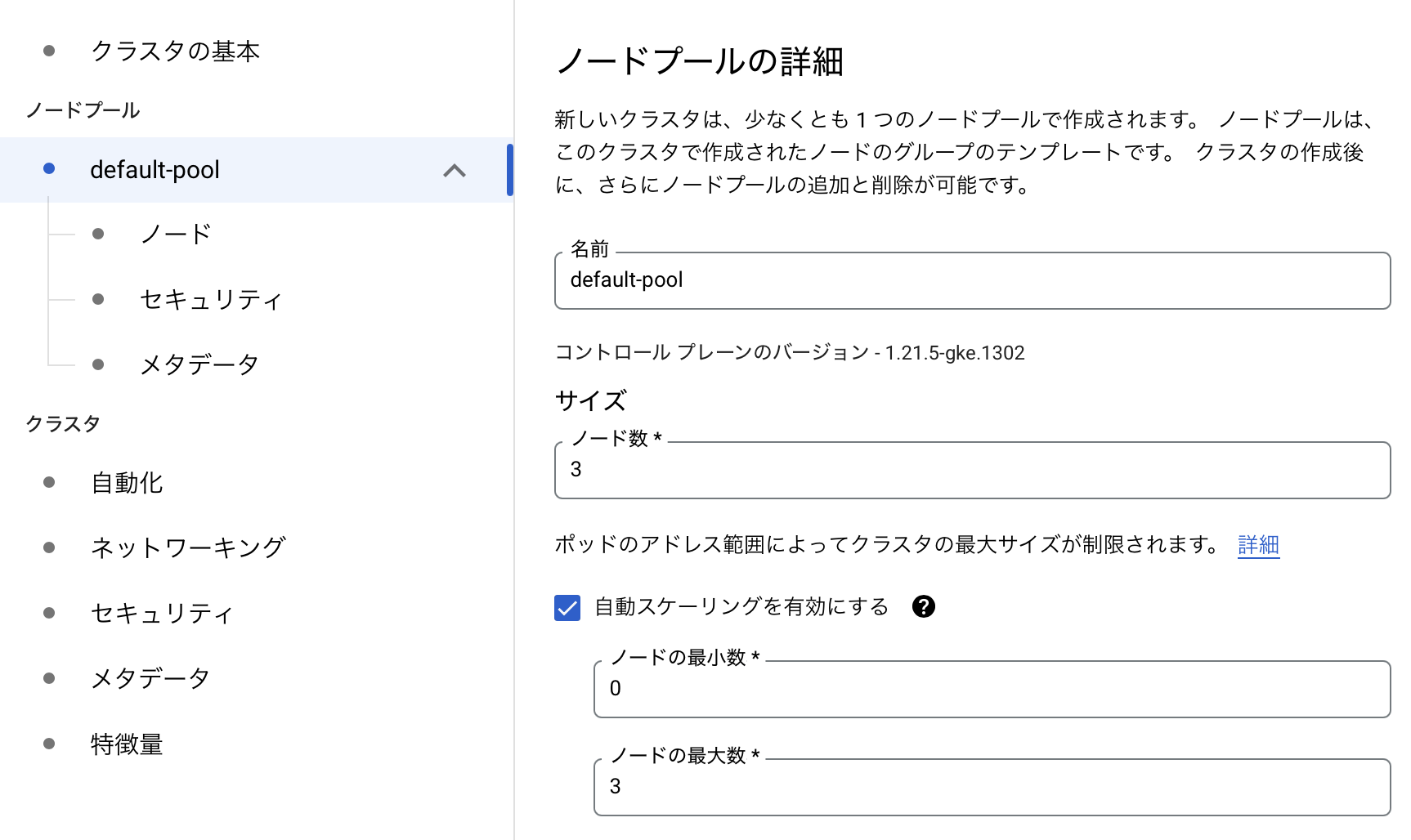This screenshot has width=1411, height=840.
Task: Open メタデータ under default-pool
Action: [199, 364]
